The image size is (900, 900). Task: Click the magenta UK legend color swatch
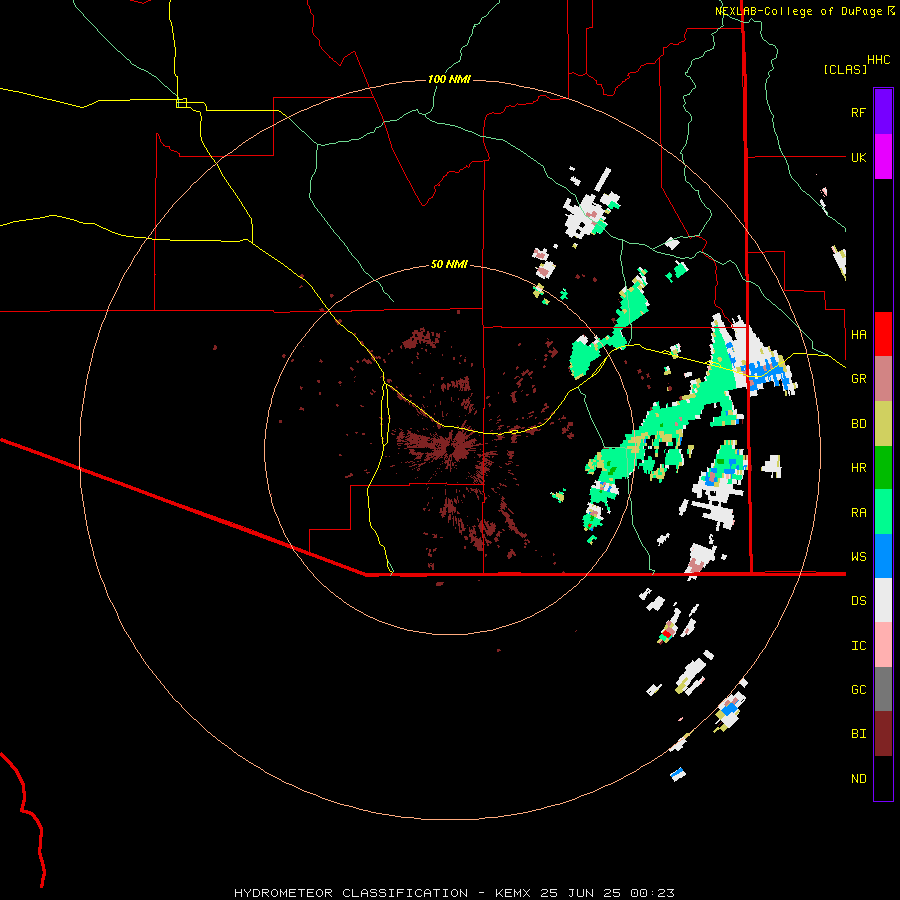tap(883, 157)
